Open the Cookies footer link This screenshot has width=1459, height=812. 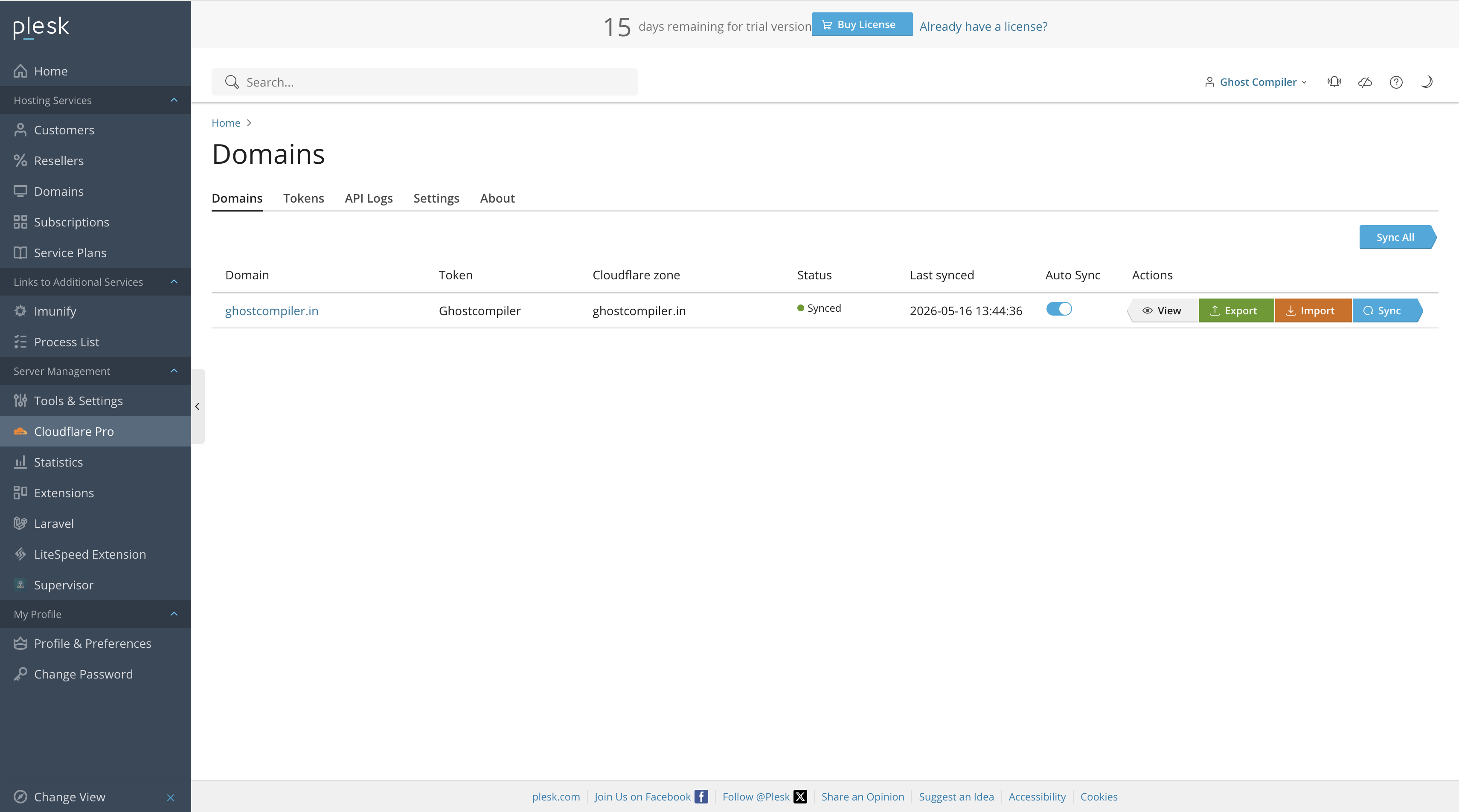(1099, 797)
